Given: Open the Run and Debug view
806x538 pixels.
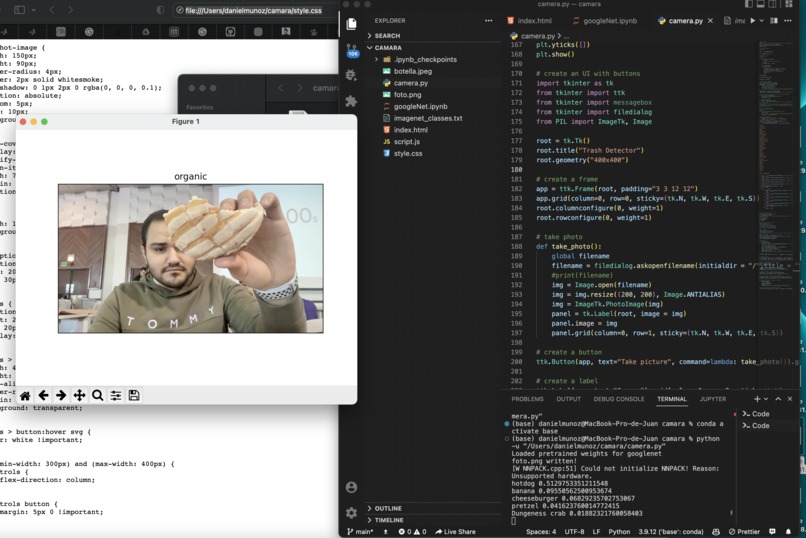Looking at the screenshot, I should click(352, 75).
